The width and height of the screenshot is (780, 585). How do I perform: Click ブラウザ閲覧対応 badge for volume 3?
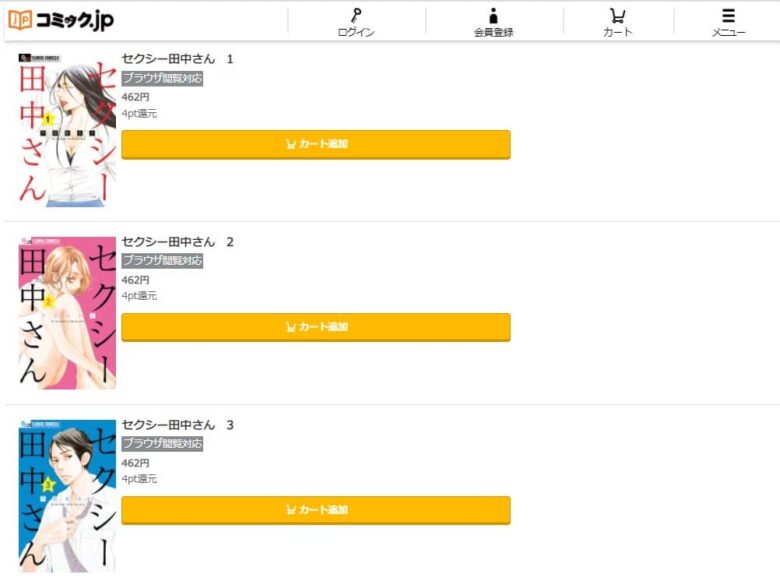(162, 444)
